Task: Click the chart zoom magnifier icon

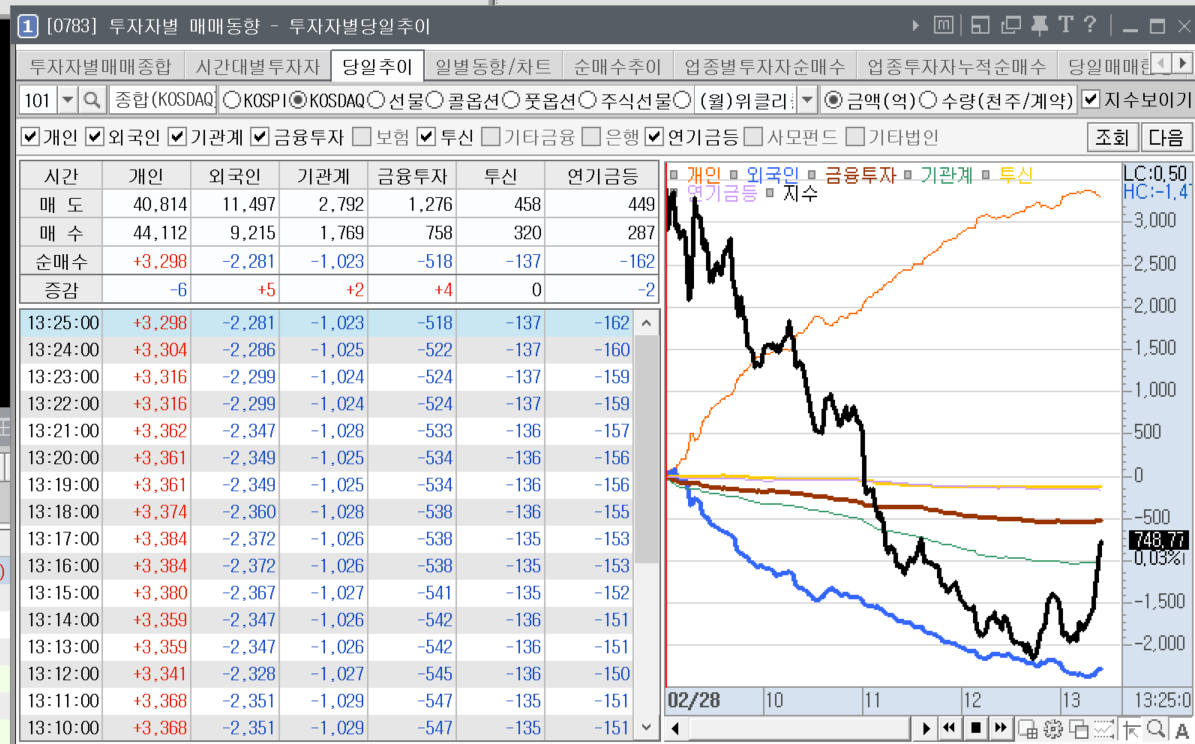Action: (1156, 729)
